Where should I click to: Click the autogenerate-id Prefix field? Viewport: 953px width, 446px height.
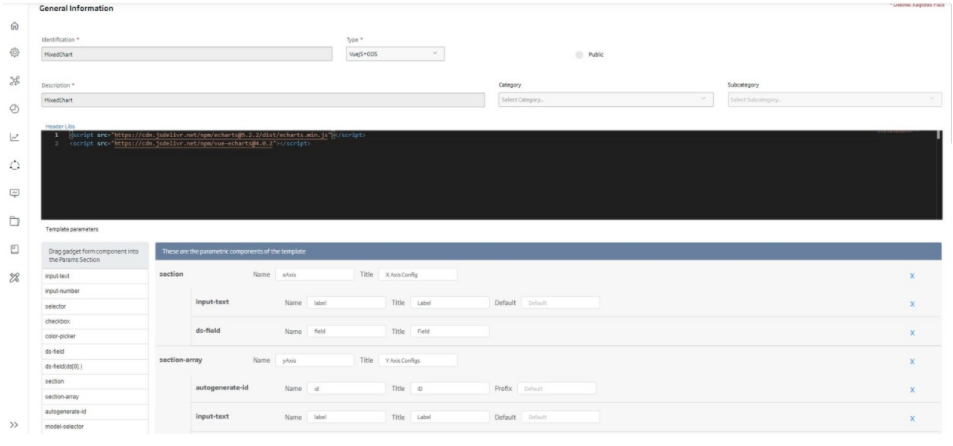click(557, 388)
